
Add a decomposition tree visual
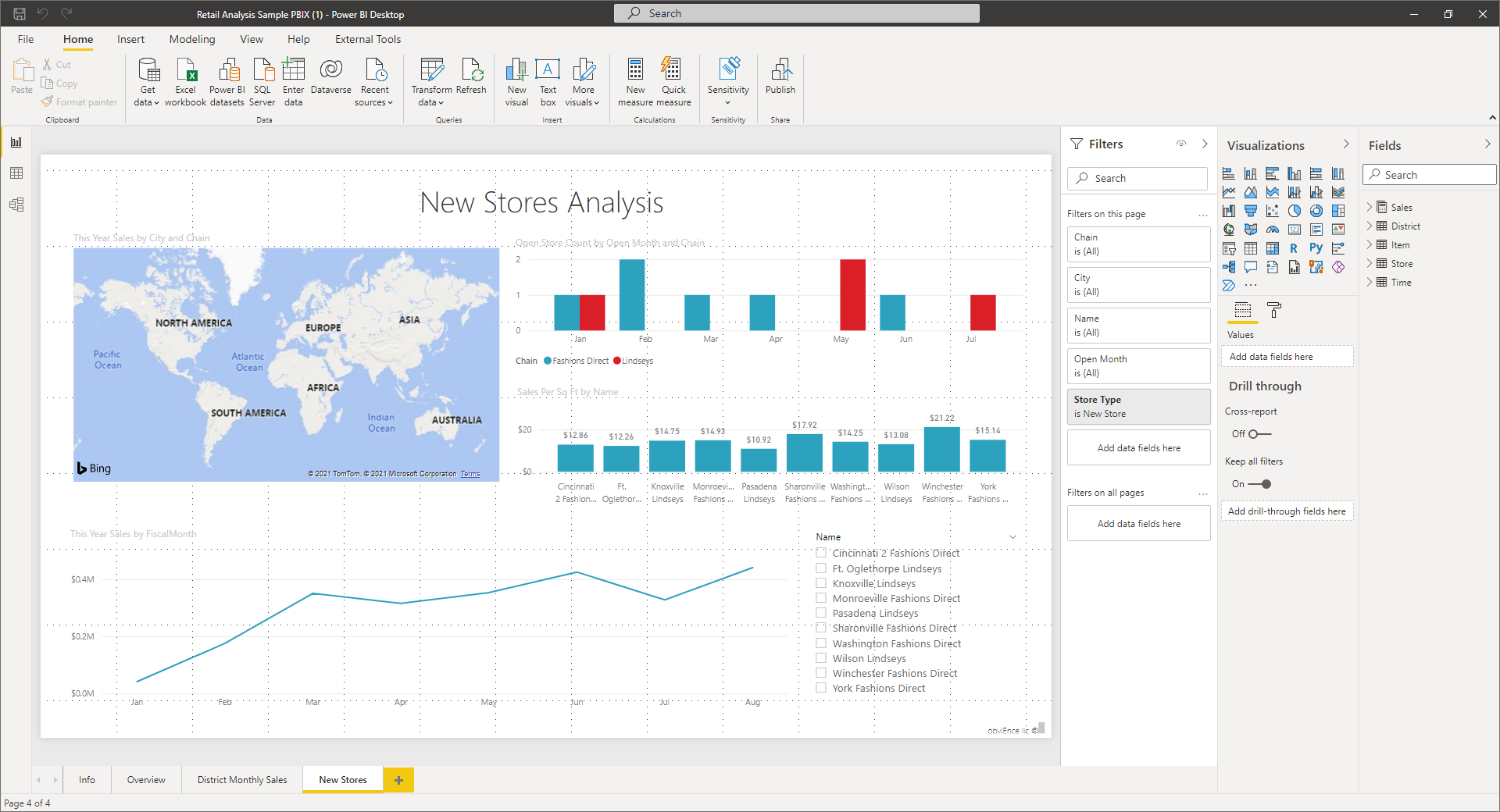click(1229, 267)
